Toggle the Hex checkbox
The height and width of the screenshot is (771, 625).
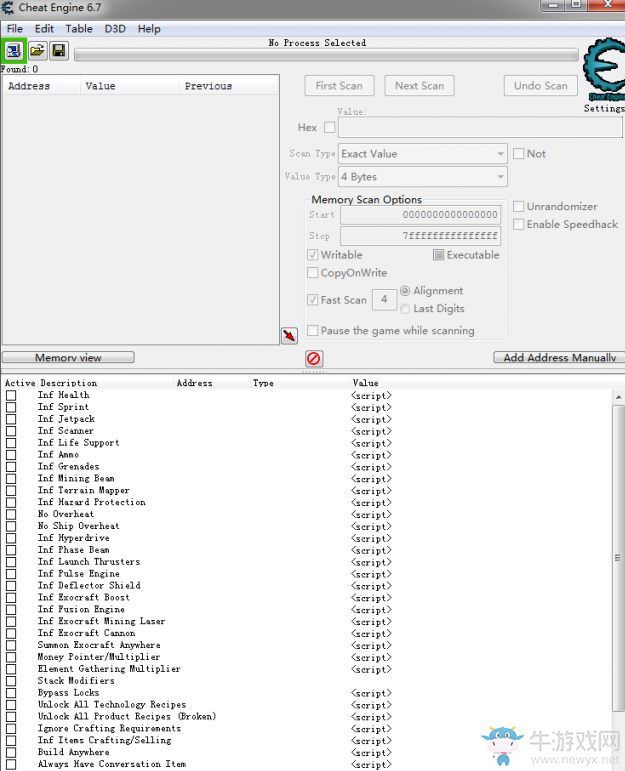pos(329,127)
